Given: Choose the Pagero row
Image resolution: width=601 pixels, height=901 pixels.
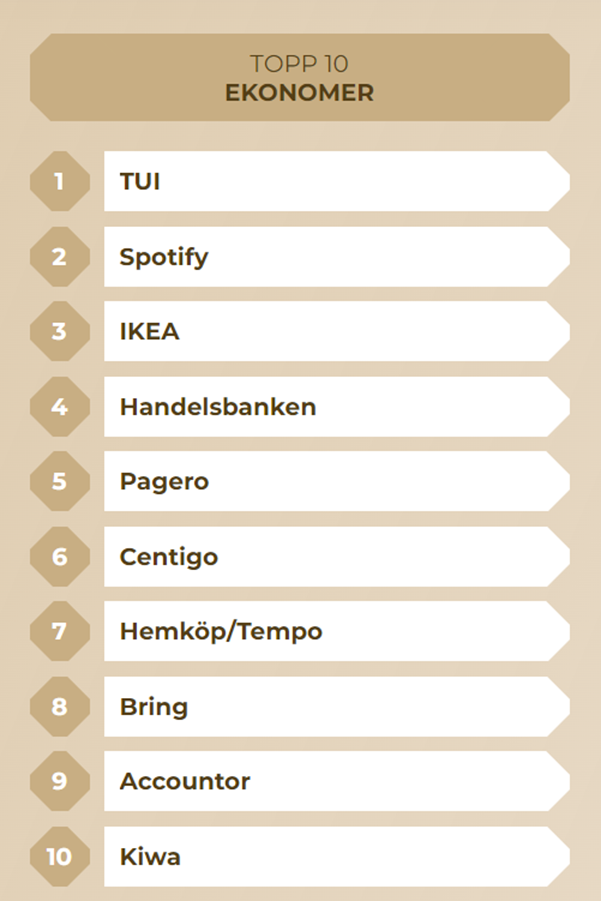Looking at the screenshot, I should coord(337,482).
